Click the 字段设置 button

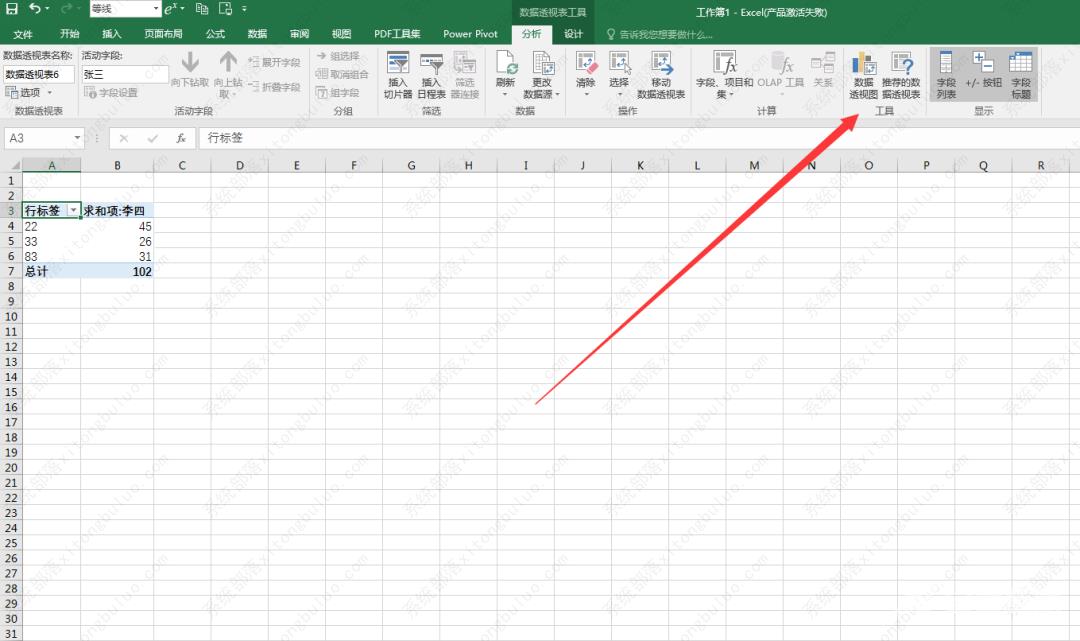coord(111,92)
